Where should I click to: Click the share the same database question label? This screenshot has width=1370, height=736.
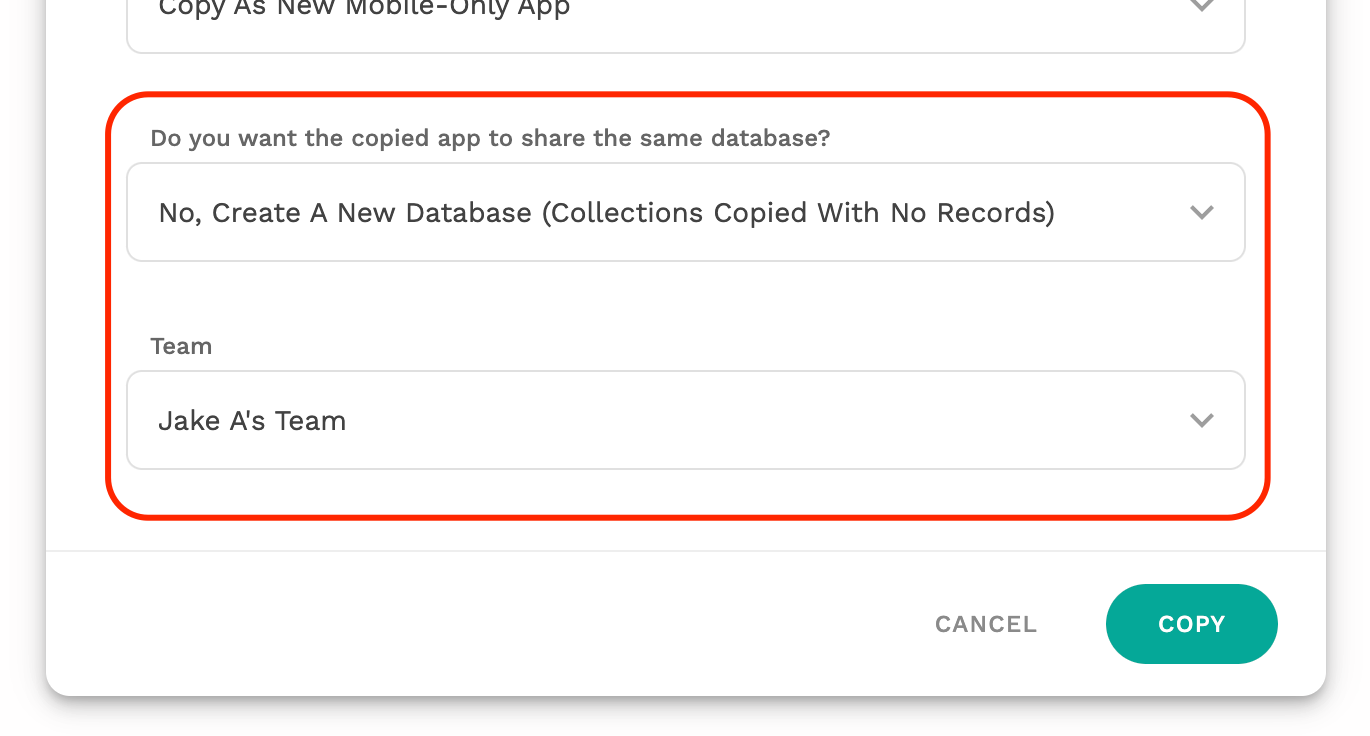(490, 138)
